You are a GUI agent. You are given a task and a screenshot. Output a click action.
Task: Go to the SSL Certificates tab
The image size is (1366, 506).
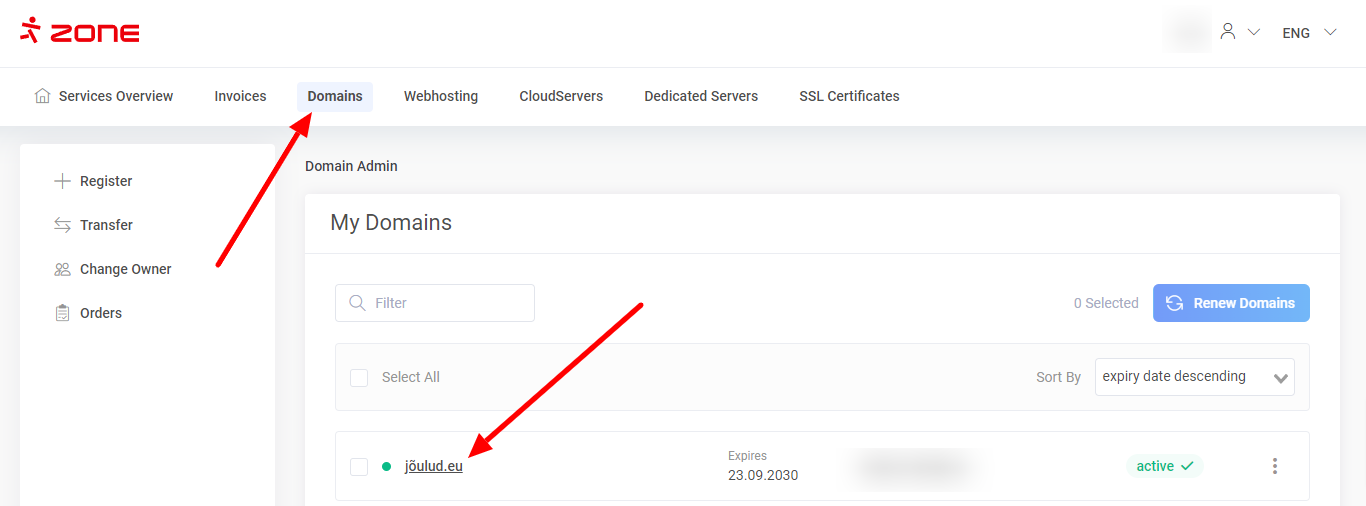click(x=849, y=96)
